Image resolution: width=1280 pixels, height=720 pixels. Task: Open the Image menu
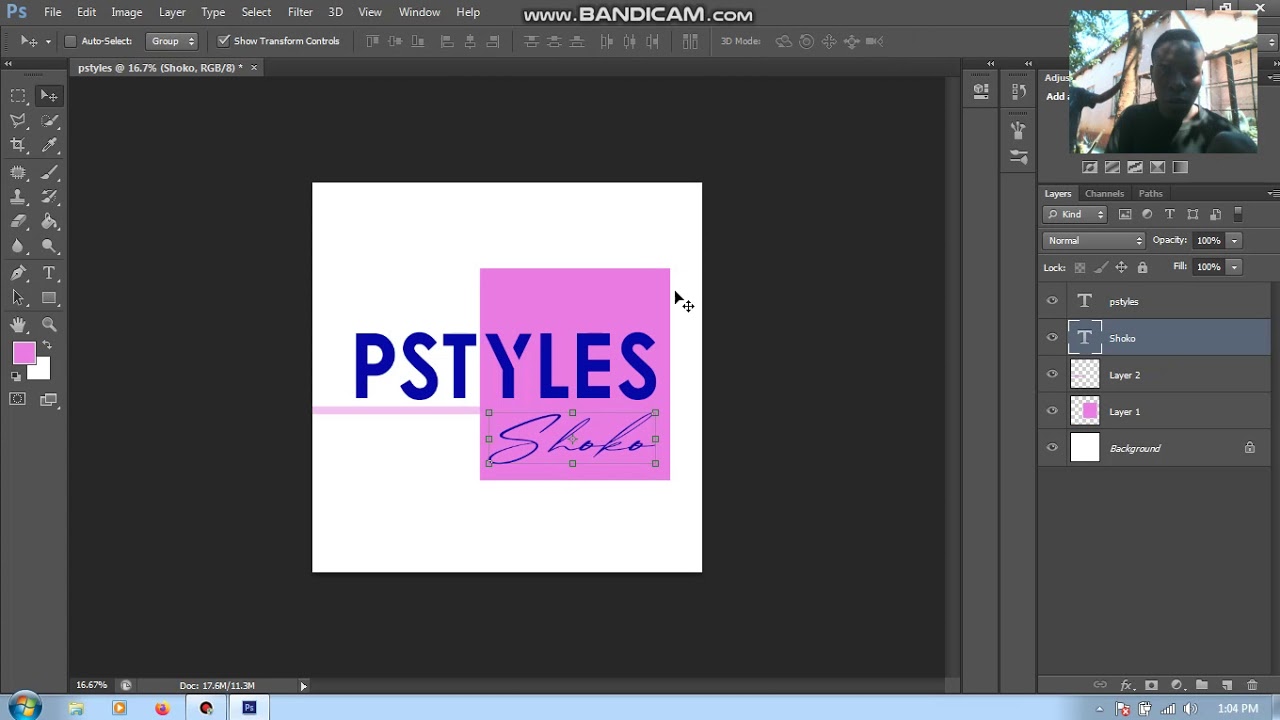[126, 12]
